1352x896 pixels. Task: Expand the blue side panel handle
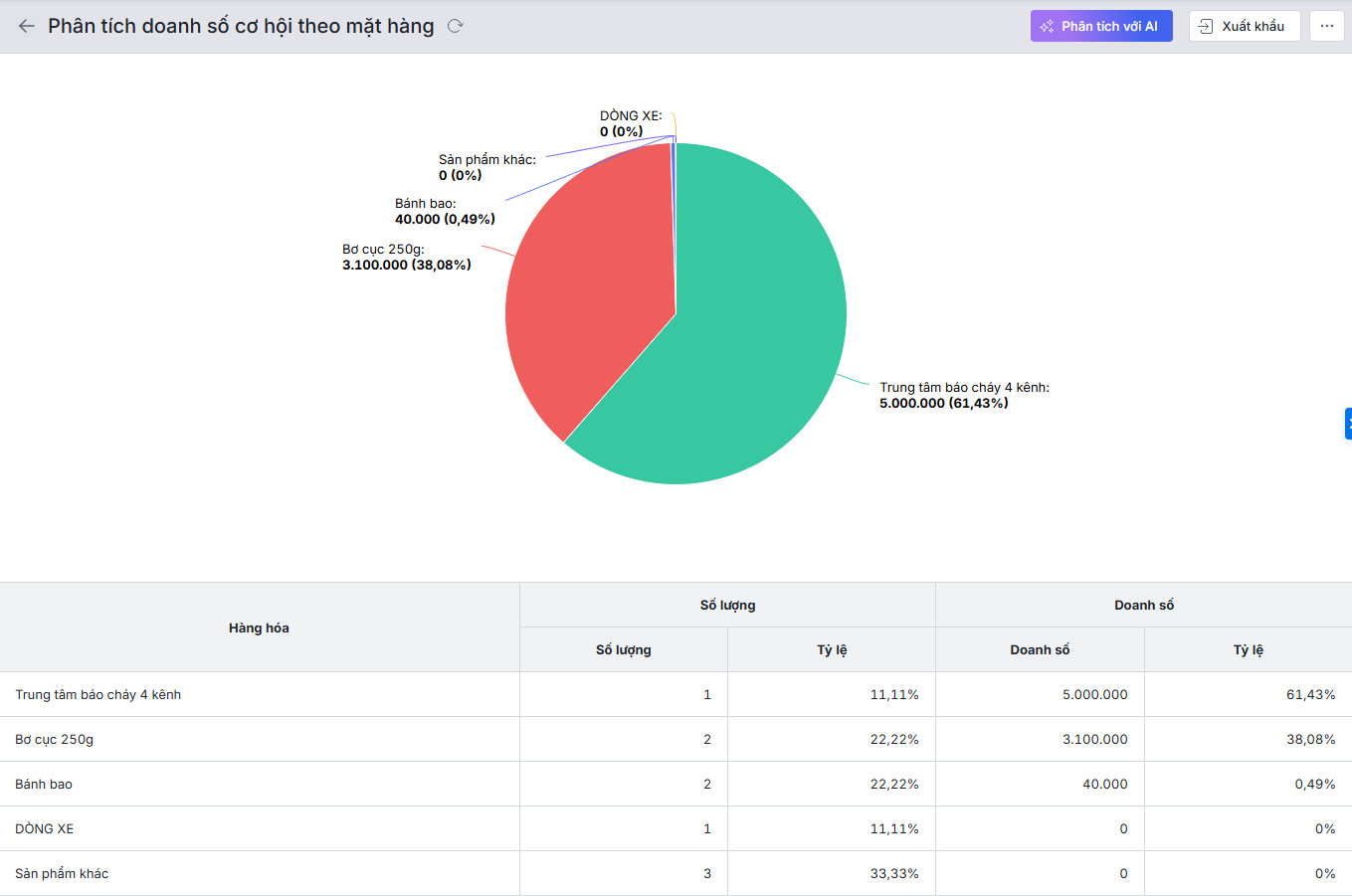coord(1347,423)
